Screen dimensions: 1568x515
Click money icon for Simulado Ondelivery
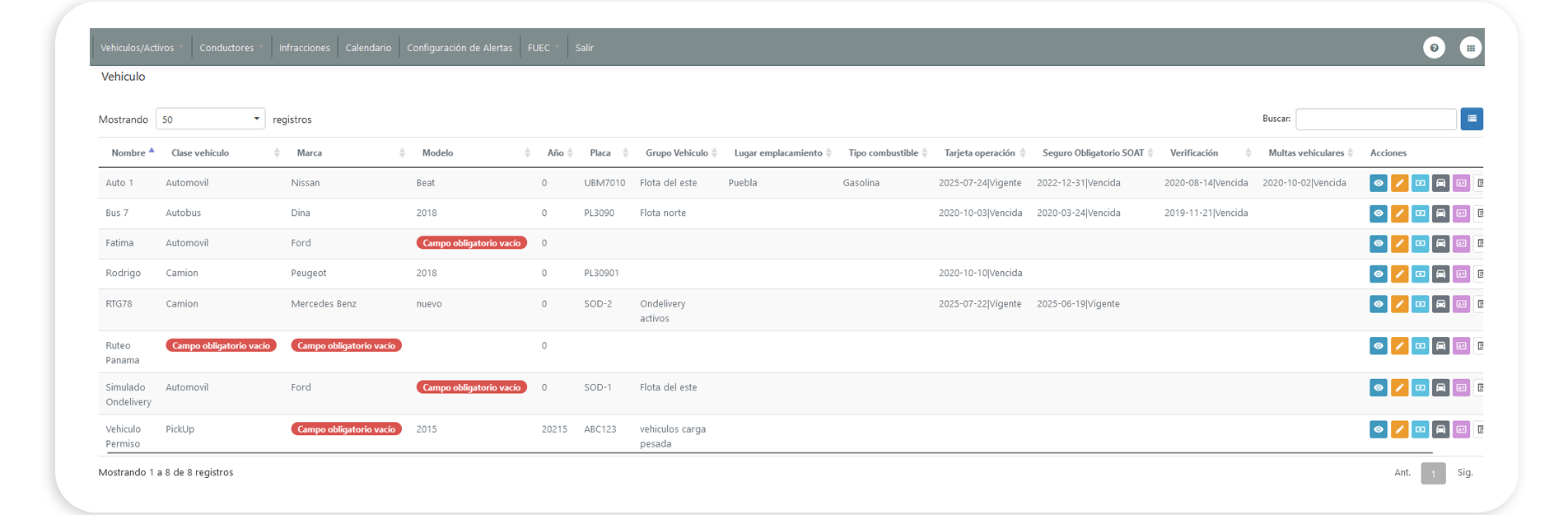(1420, 387)
